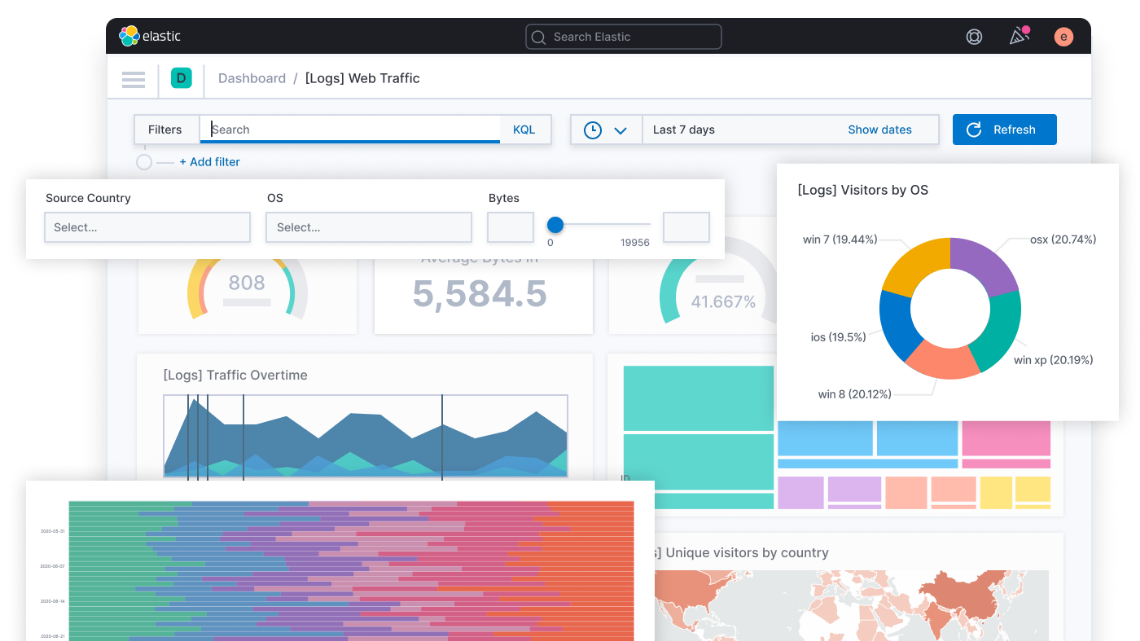Click in the KQL search field

point(350,129)
